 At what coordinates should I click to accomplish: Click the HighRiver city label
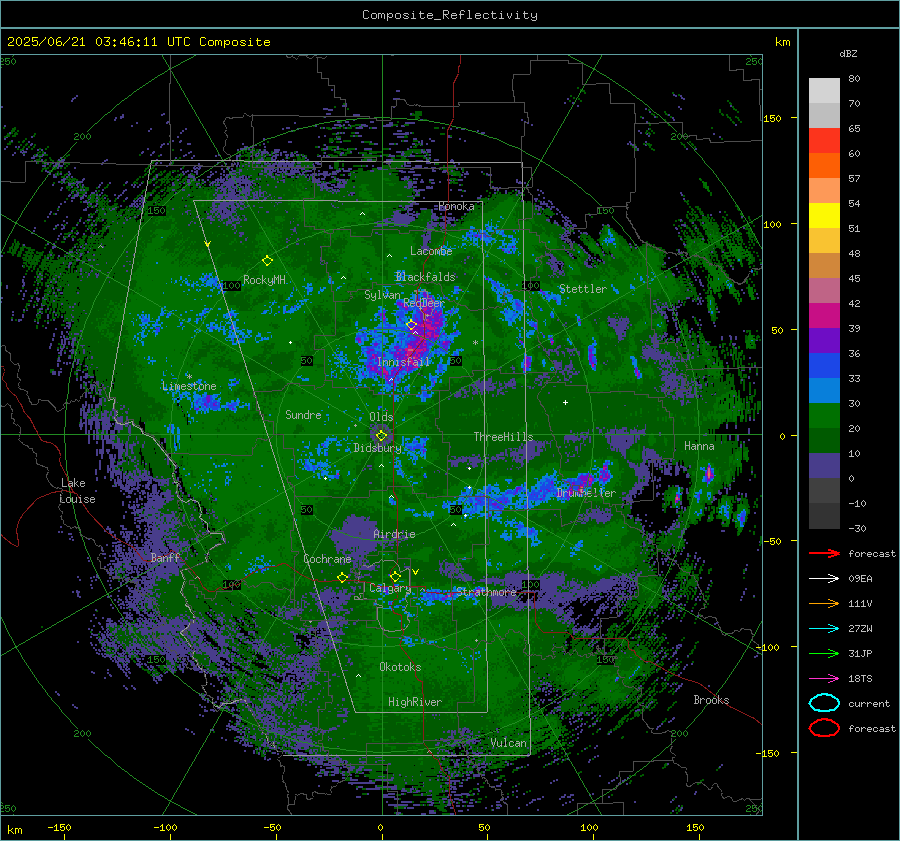415,702
